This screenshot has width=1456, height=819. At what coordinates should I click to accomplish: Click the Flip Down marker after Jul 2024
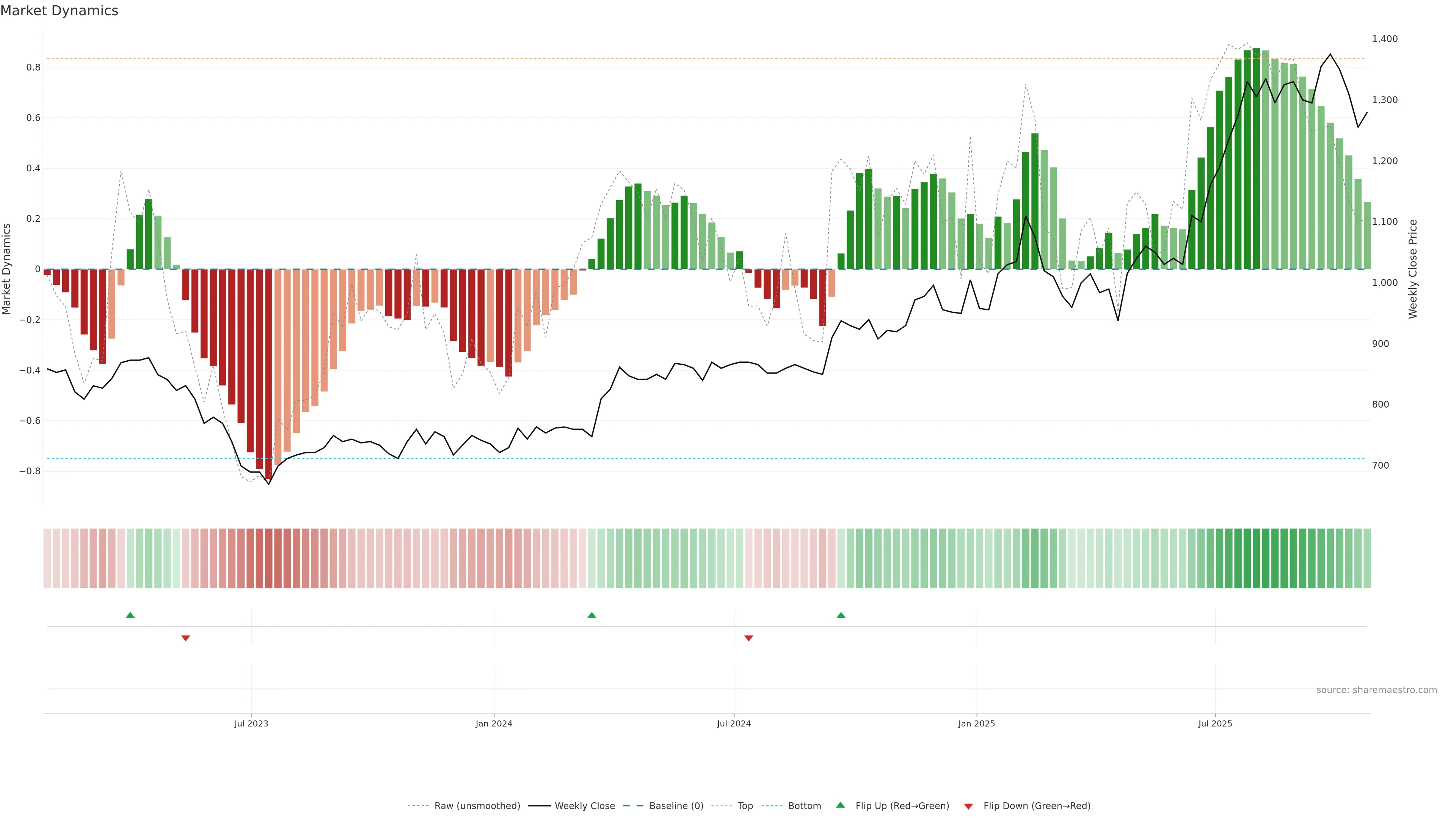tap(749, 638)
